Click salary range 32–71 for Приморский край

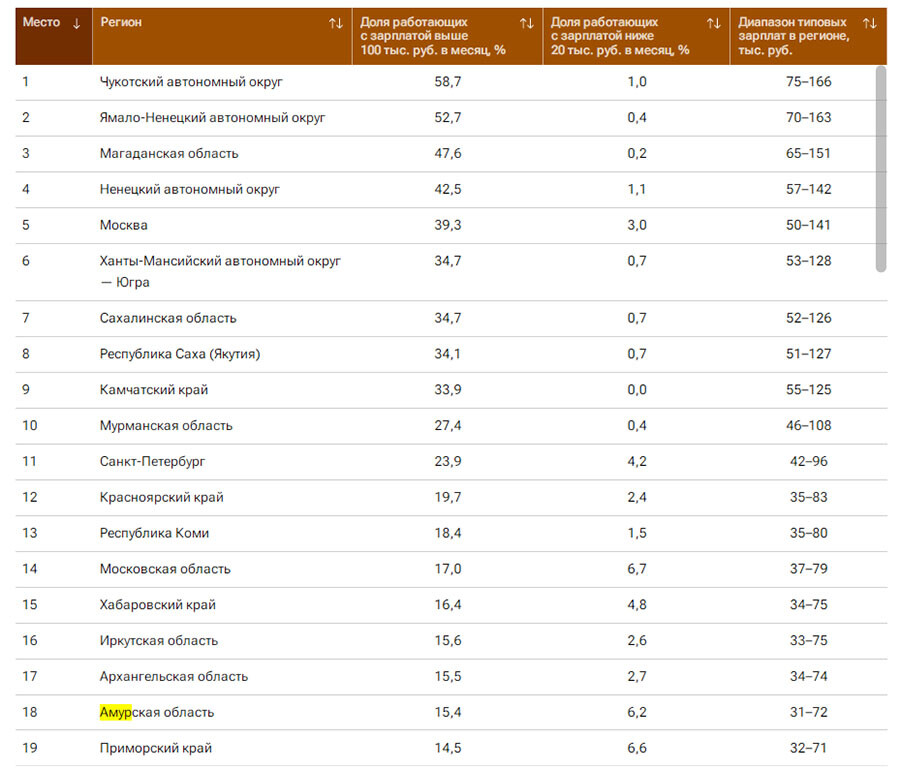click(x=808, y=748)
